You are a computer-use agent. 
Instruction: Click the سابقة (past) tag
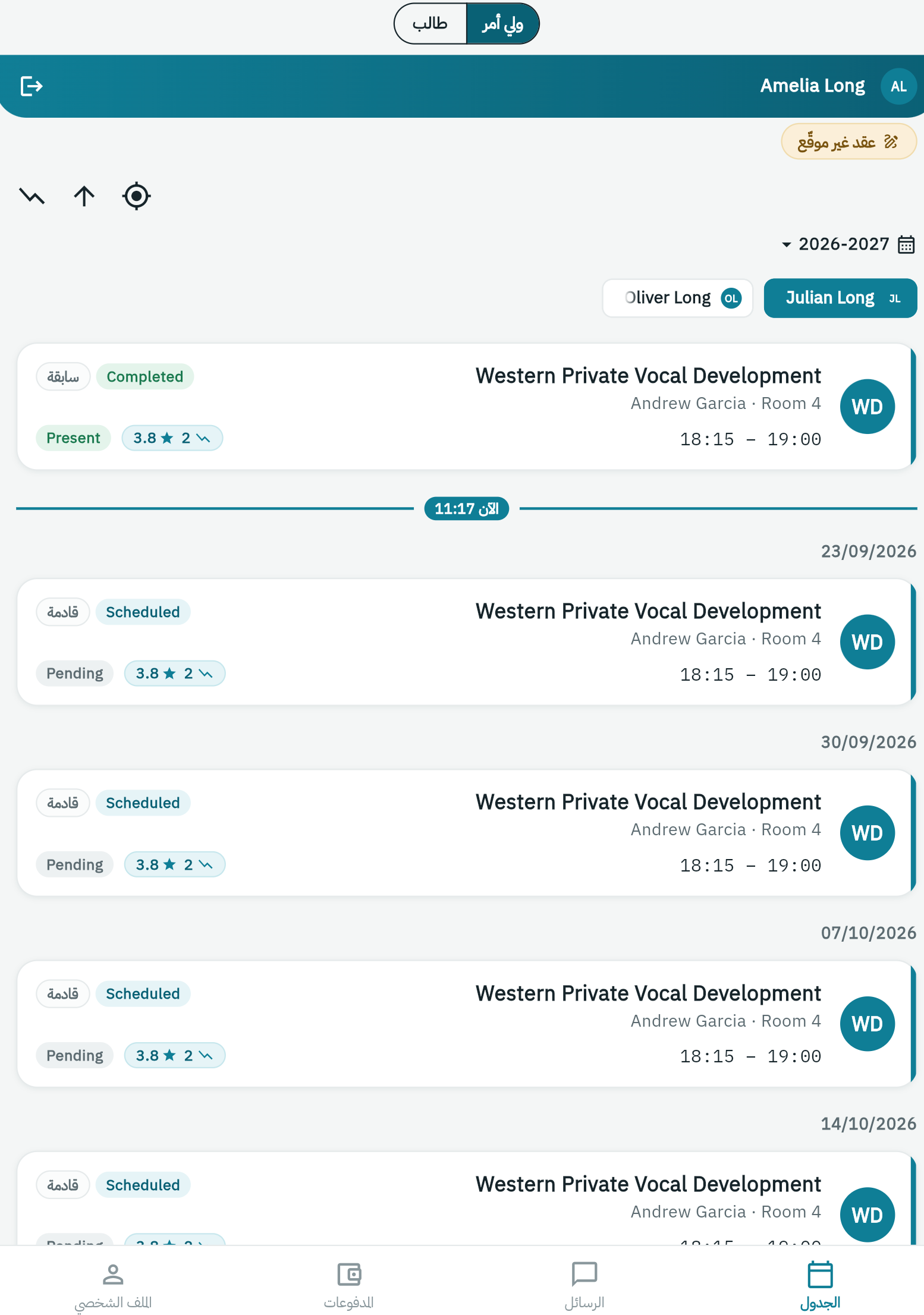pyautogui.click(x=63, y=377)
